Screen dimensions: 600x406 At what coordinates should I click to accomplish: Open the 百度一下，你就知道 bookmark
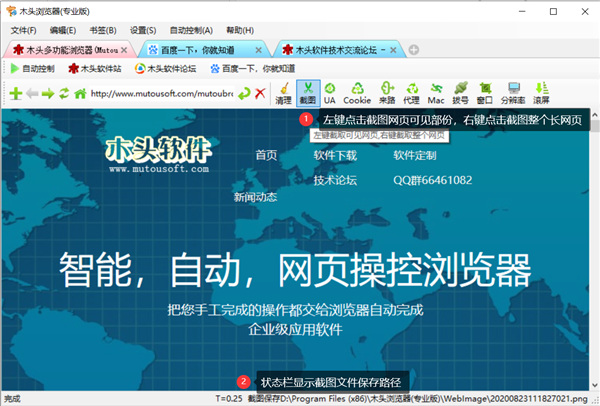tap(253, 68)
